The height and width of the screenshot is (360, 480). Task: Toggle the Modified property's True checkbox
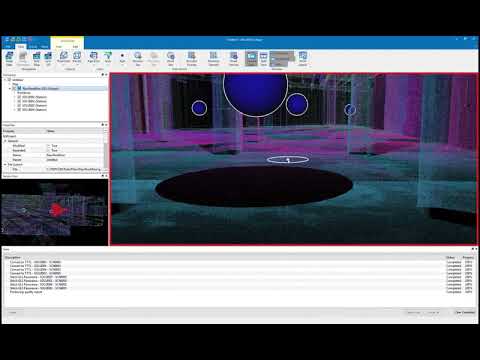click(49, 146)
